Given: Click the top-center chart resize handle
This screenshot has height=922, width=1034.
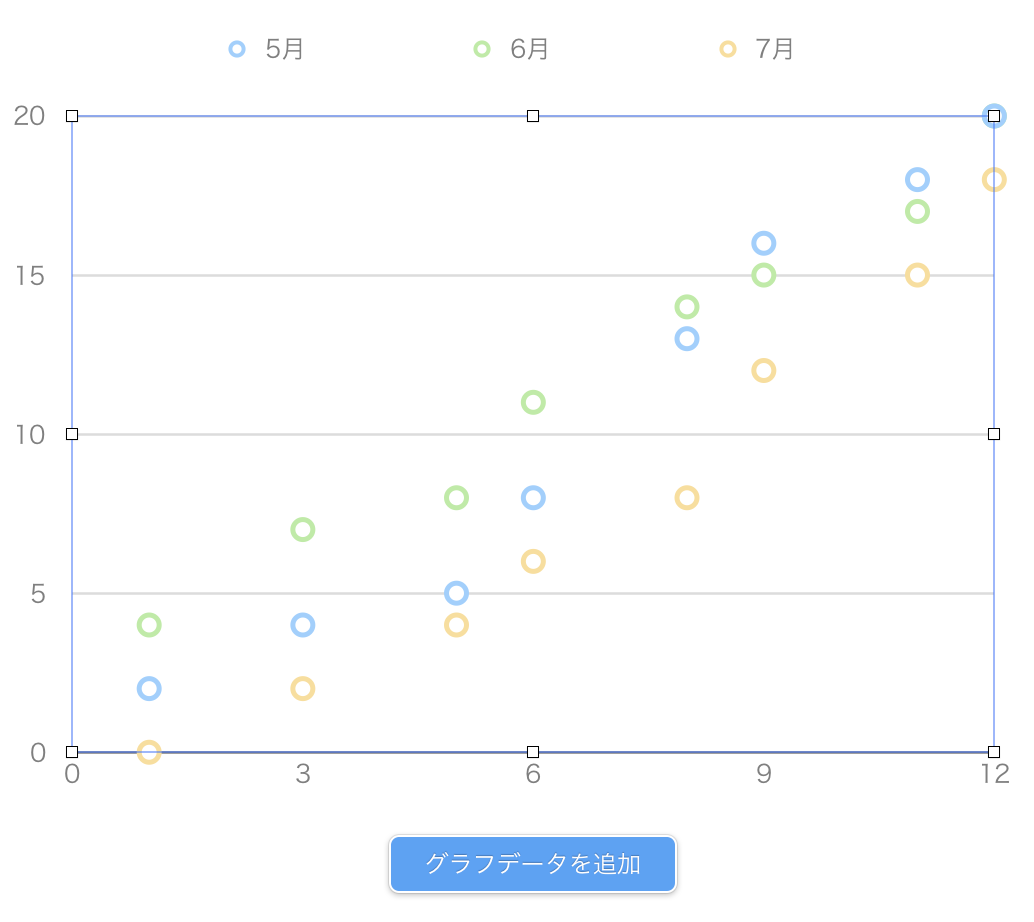Looking at the screenshot, I should point(533,116).
